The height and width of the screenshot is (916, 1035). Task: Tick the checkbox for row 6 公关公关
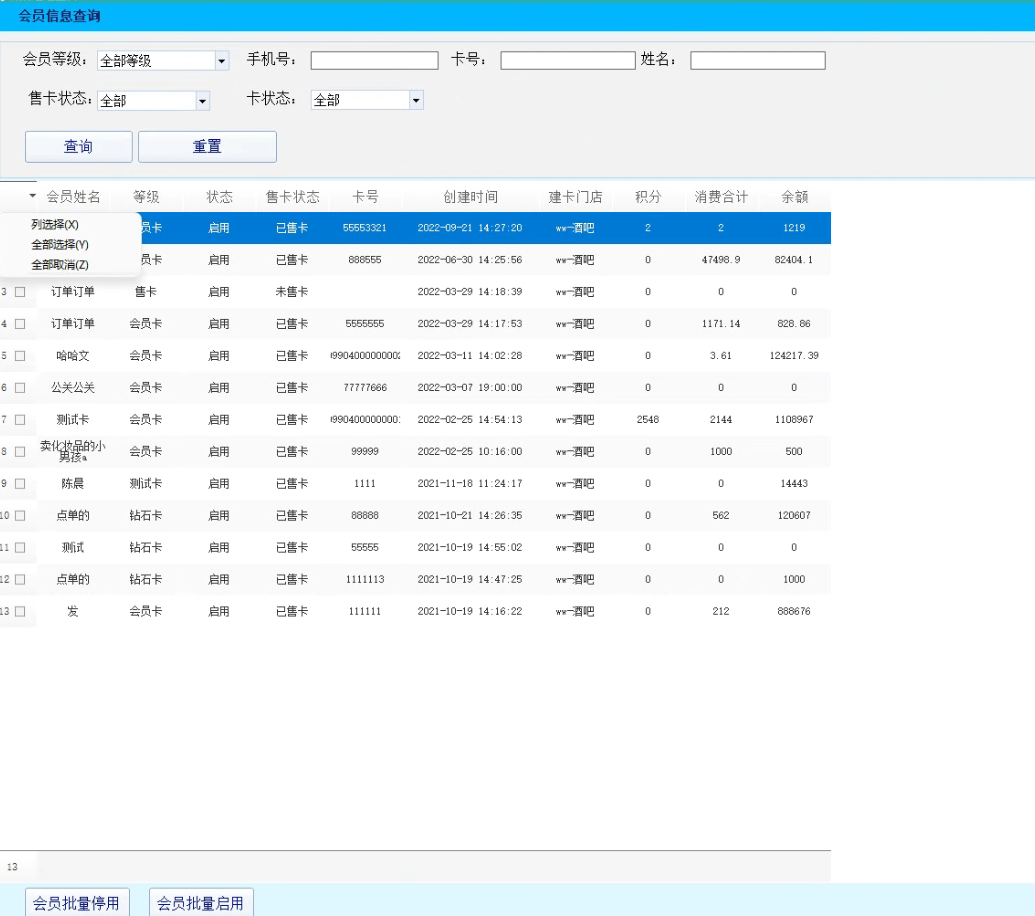(x=20, y=388)
